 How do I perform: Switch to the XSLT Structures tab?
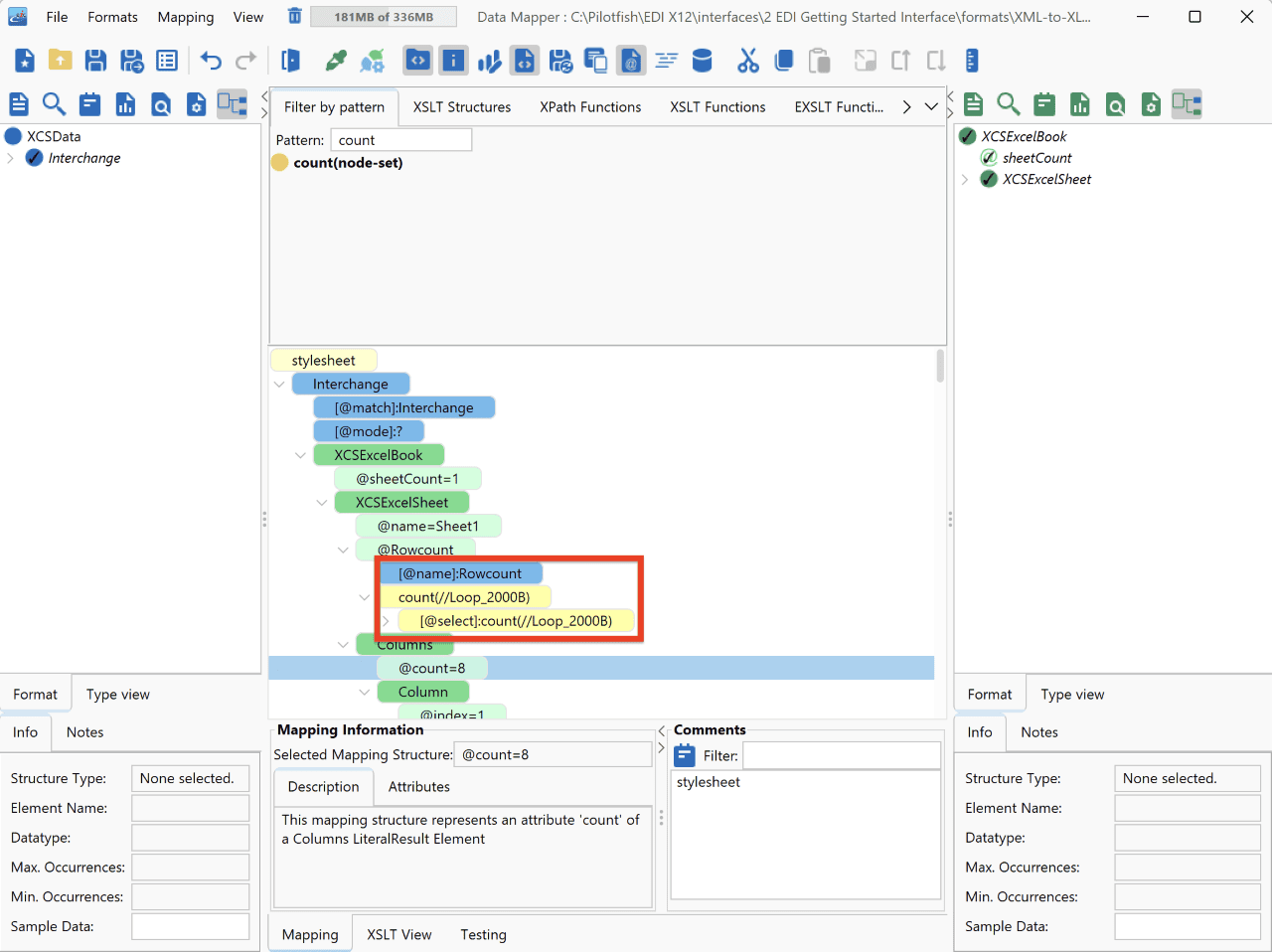[x=462, y=107]
